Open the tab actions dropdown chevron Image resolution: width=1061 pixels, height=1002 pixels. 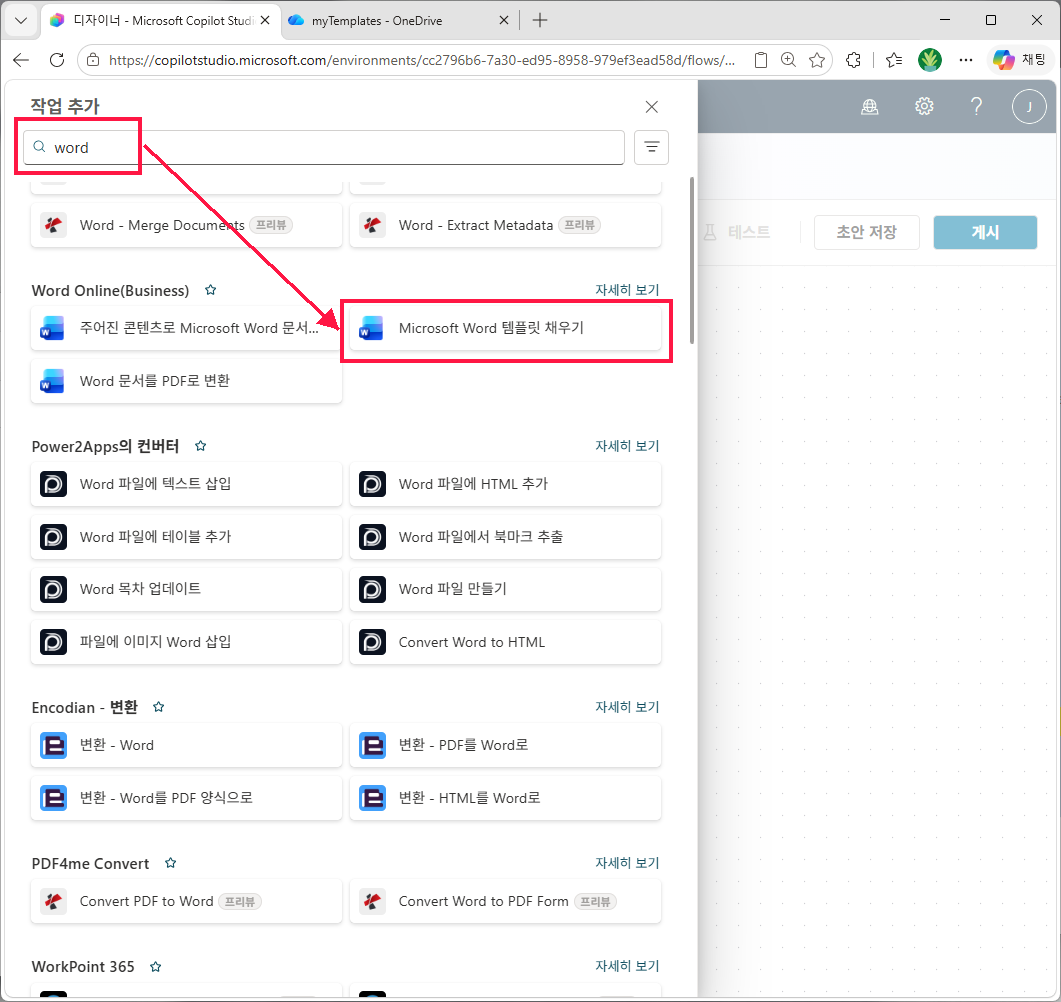(21, 20)
